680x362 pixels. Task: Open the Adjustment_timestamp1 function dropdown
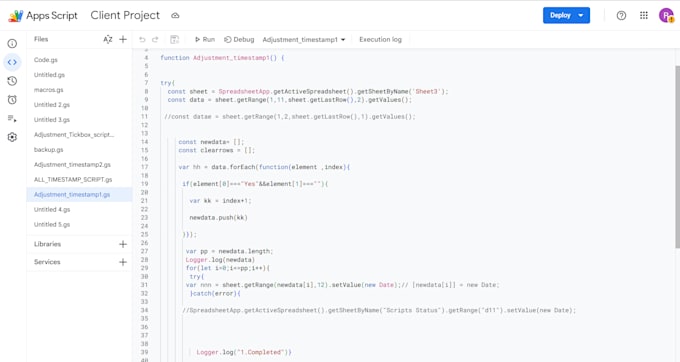pyautogui.click(x=304, y=39)
